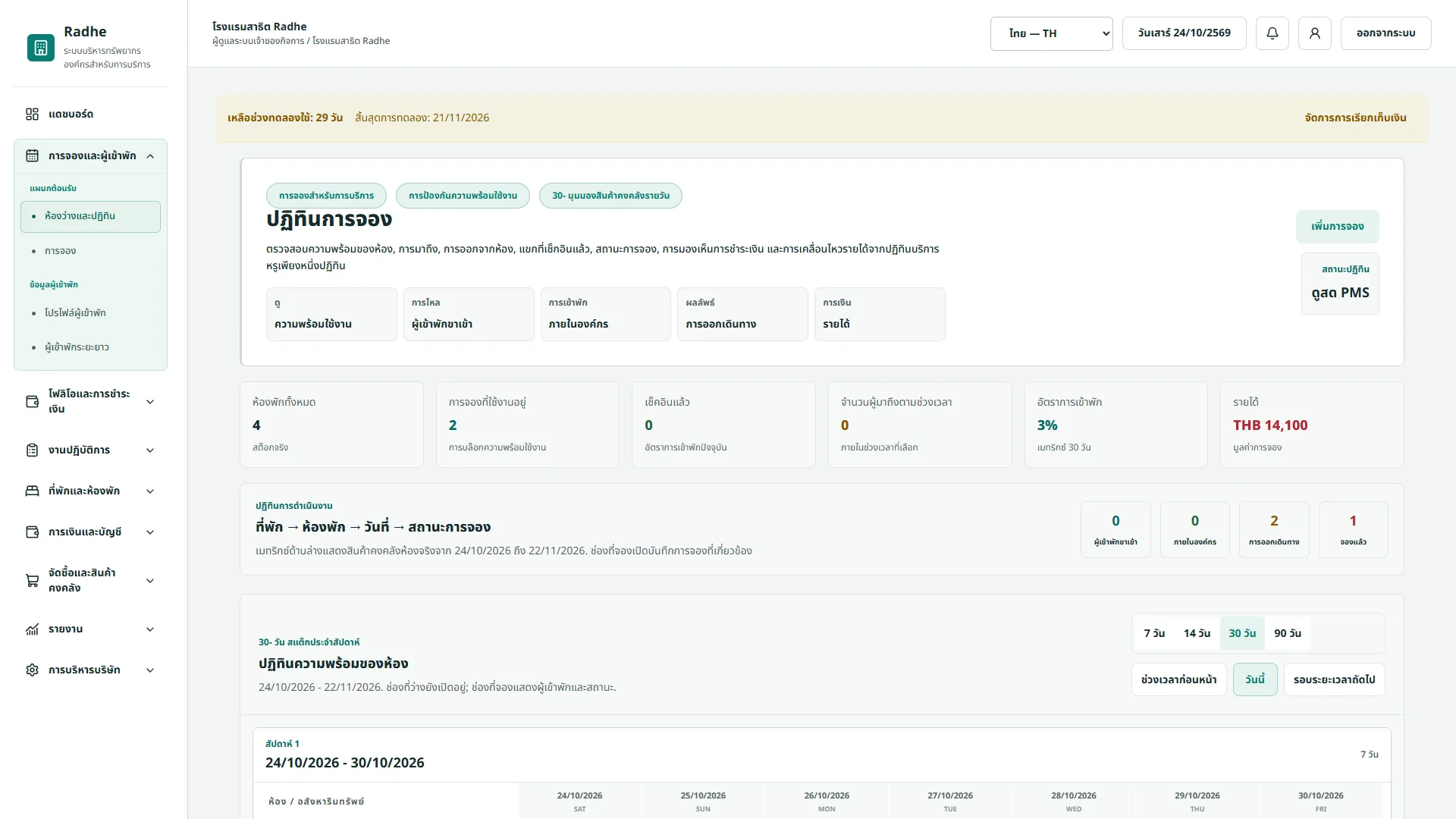Select the 14 วัน range tab
The height and width of the screenshot is (819, 1456).
click(1197, 633)
